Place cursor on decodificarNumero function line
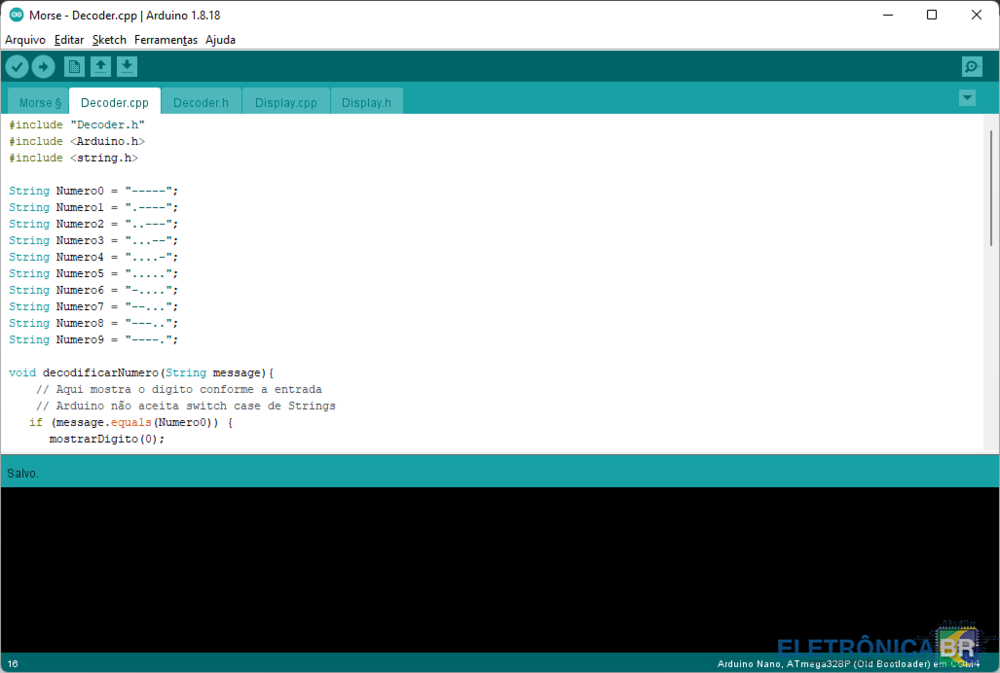The height and width of the screenshot is (673, 1000). [150, 373]
